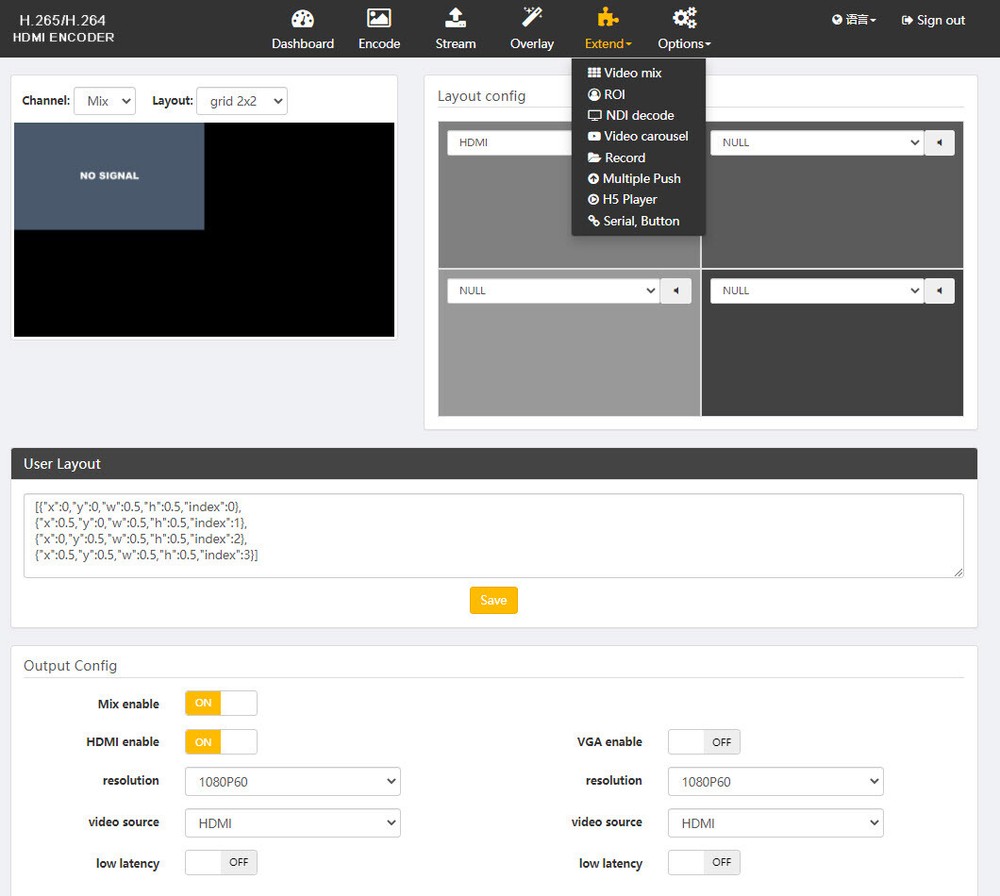The image size is (1000, 896).
Task: Expand the HDMI resolution 1080P60 dropdown
Action: pos(292,781)
